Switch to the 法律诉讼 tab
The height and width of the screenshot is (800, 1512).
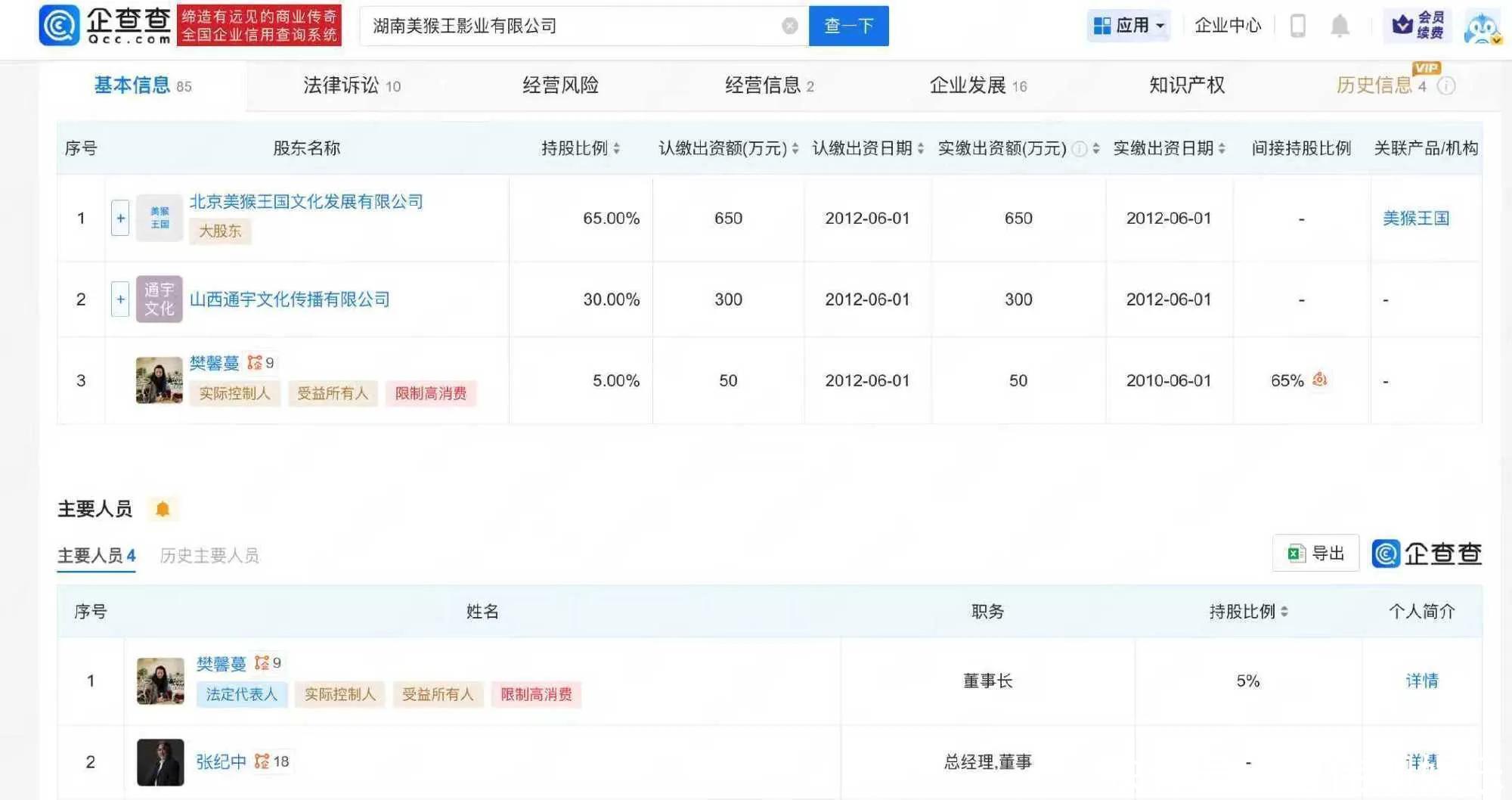tap(352, 85)
